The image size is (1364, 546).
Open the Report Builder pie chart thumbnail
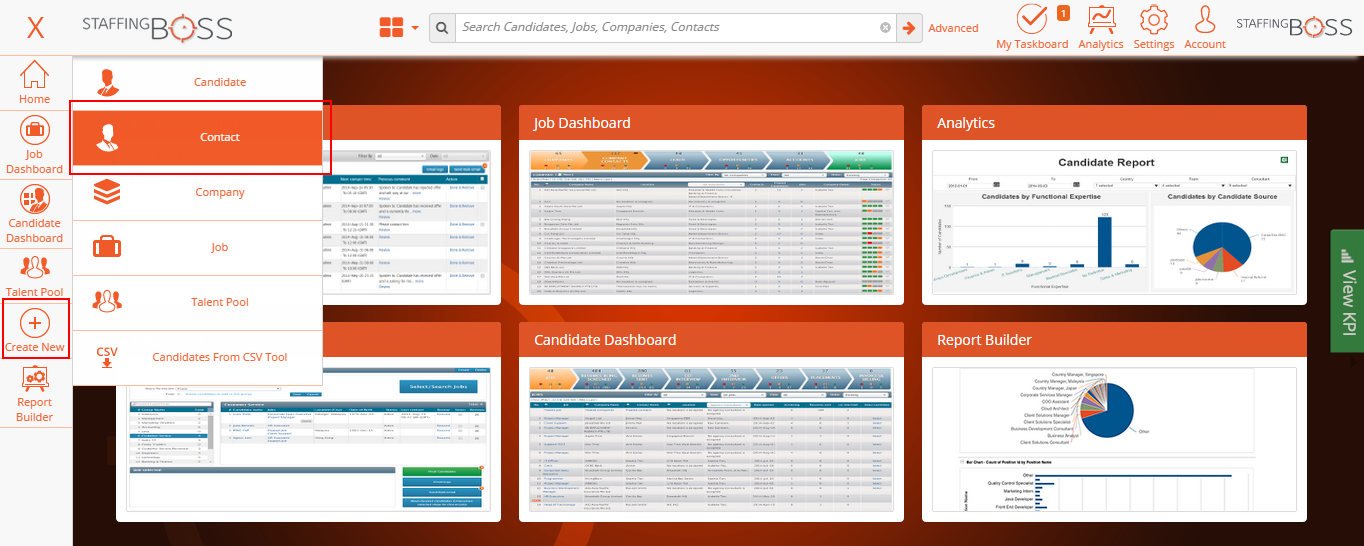pyautogui.click(x=1114, y=439)
